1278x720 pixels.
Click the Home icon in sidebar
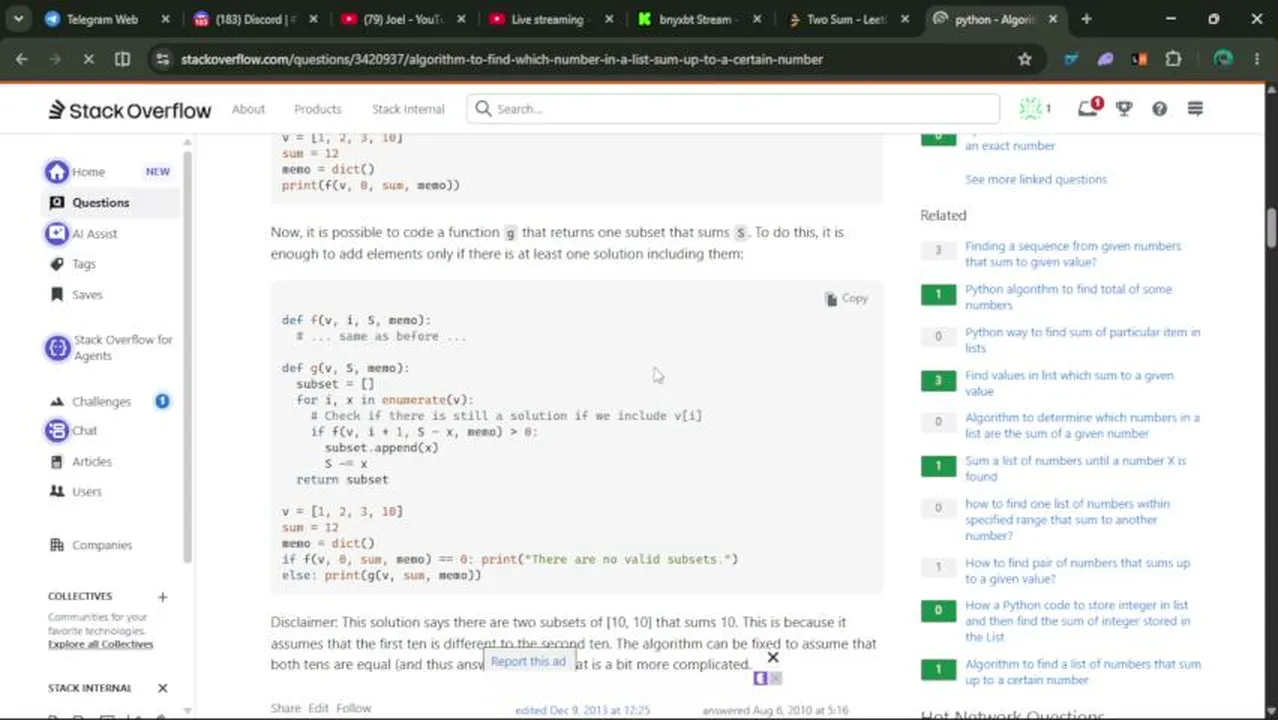tap(57, 172)
